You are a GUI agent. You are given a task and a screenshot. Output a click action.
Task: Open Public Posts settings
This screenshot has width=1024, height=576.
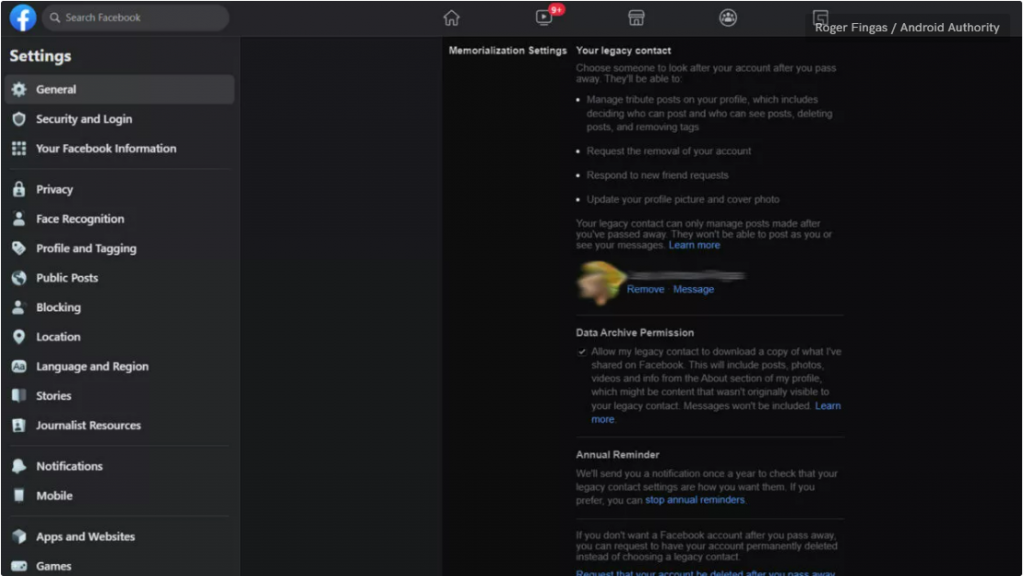[120, 278]
